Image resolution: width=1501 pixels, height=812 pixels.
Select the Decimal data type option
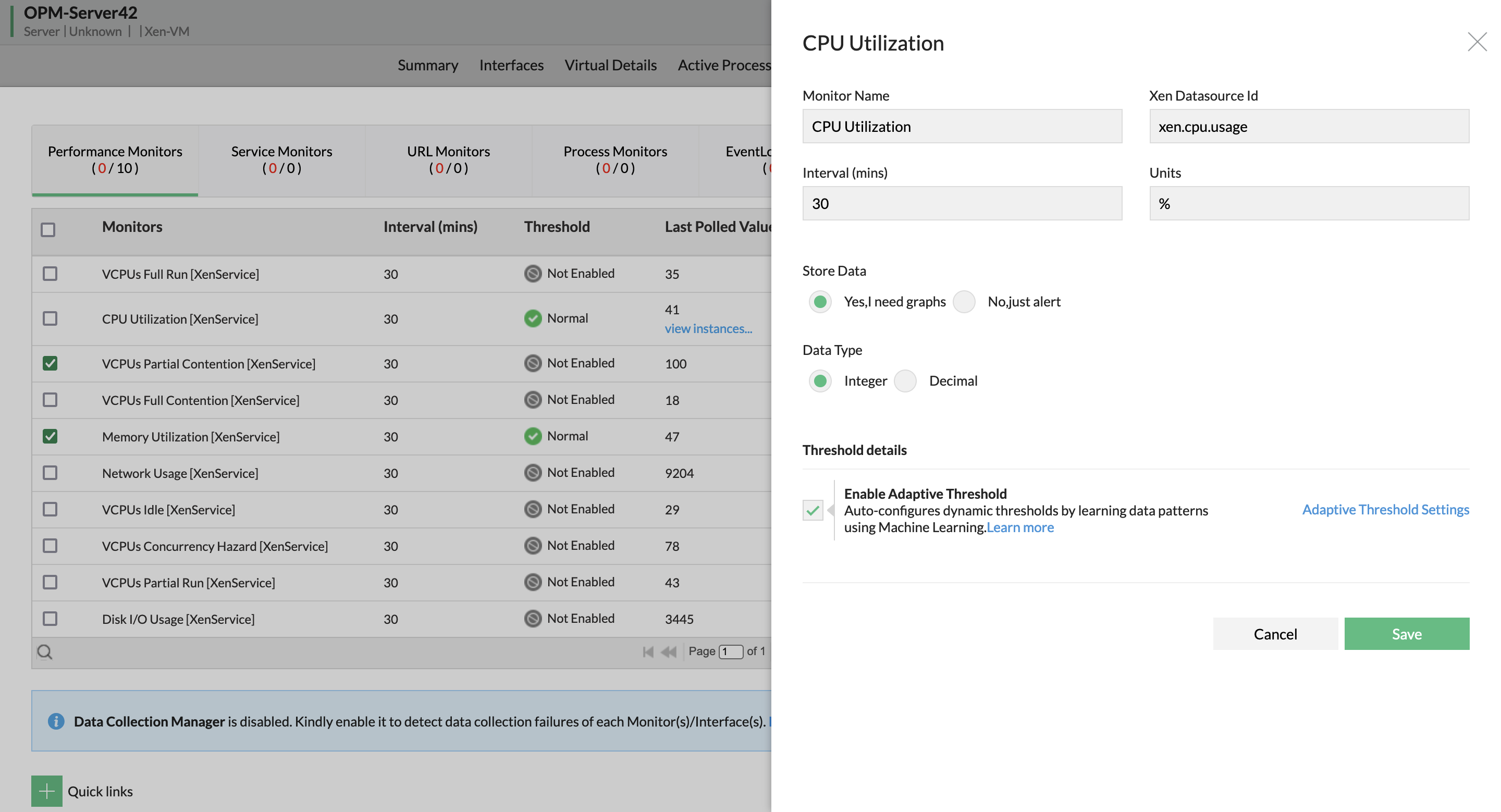click(x=905, y=381)
